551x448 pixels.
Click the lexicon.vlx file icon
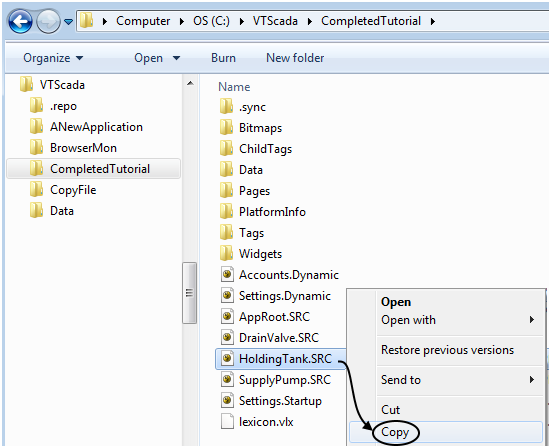click(227, 422)
